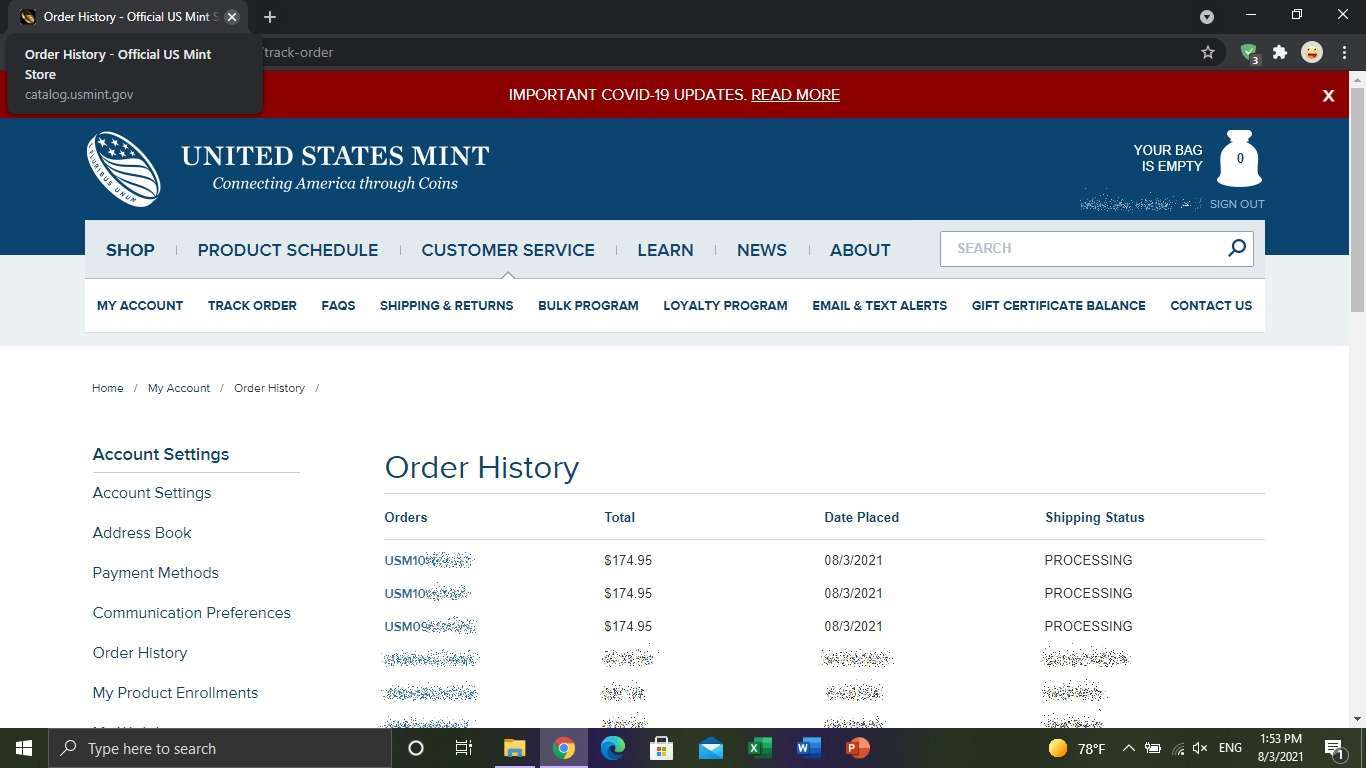Open the ABOUT menu
Screen dimensions: 1366x768
pos(860,250)
